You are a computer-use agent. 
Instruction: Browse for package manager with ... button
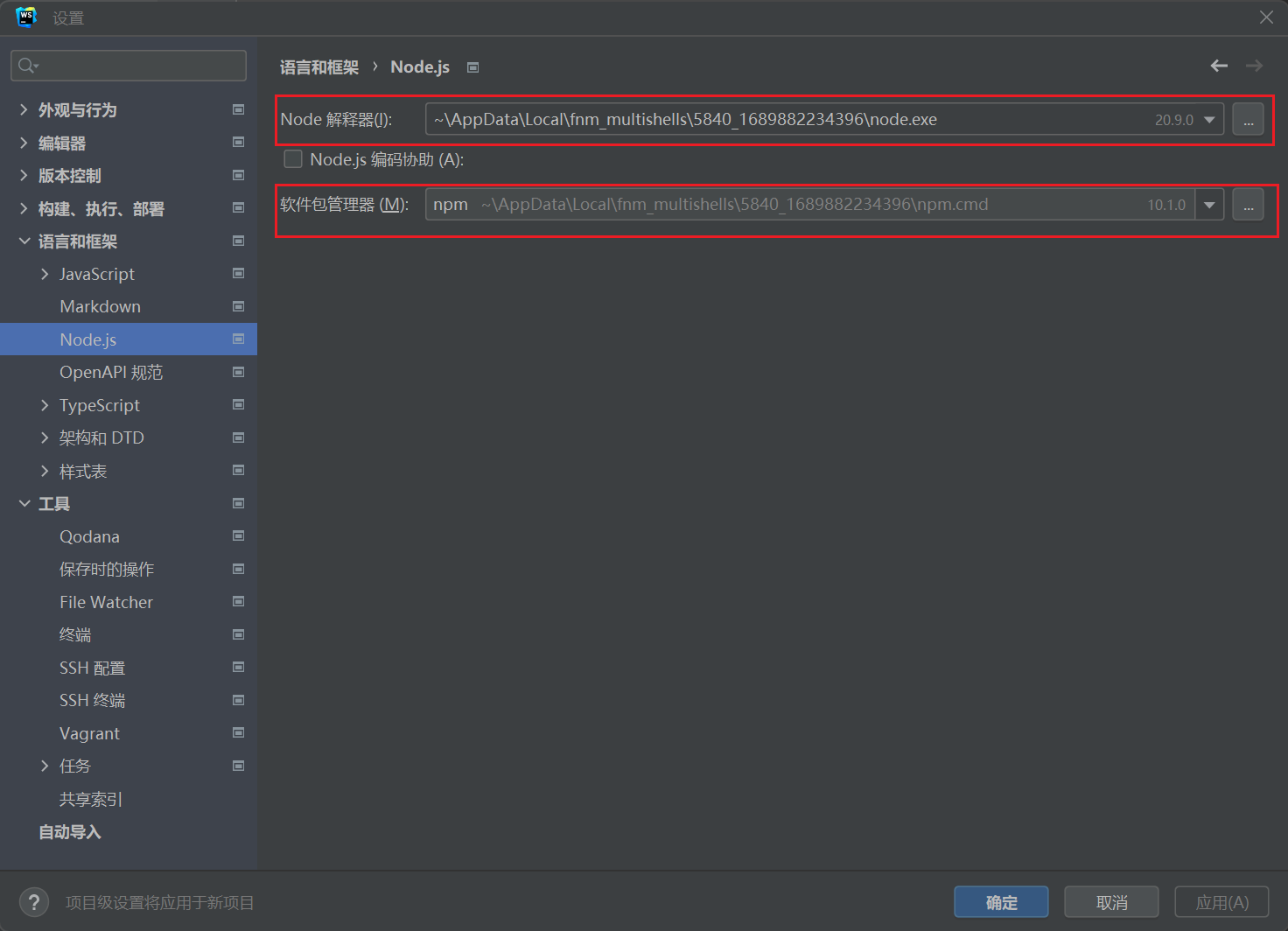[1248, 205]
